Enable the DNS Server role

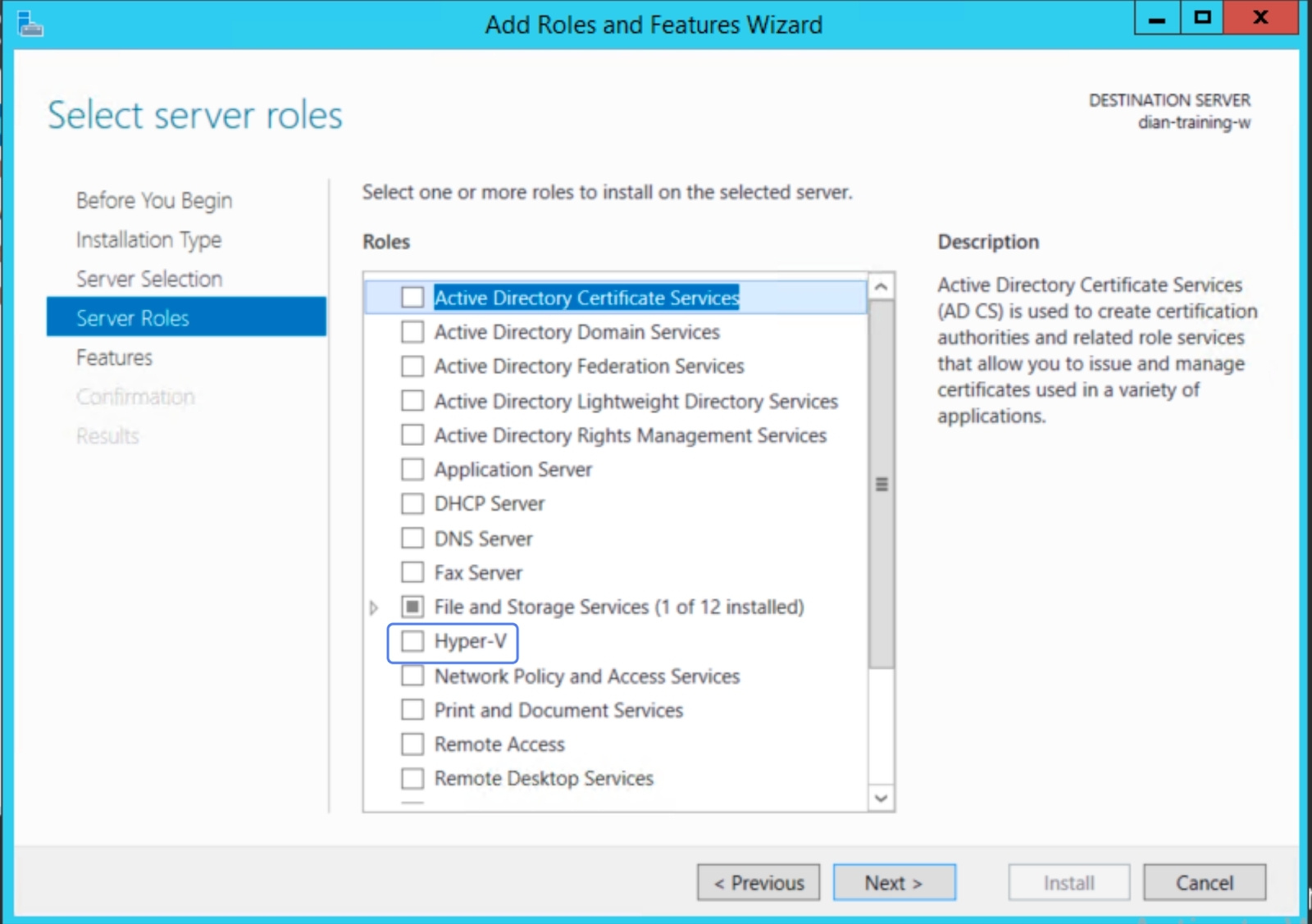[x=412, y=538]
